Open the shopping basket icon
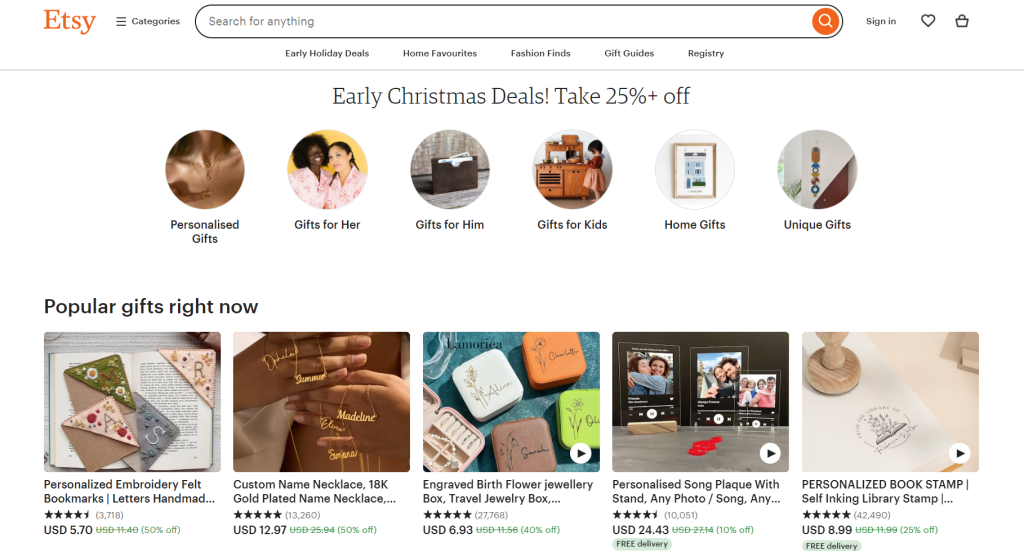1024x551 pixels. tap(962, 21)
